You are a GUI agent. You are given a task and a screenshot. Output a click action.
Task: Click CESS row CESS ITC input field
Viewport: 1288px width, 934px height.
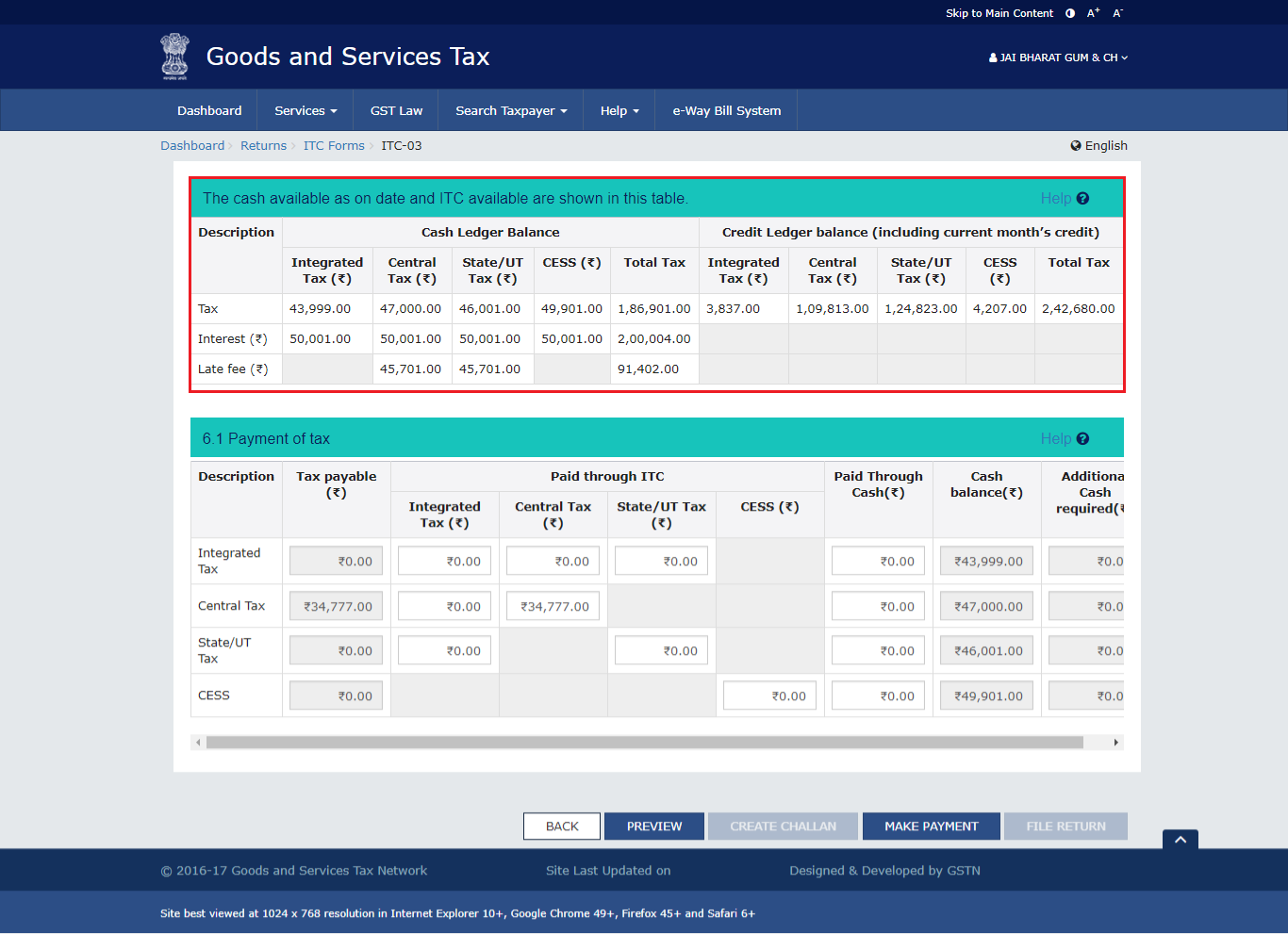[x=769, y=696]
